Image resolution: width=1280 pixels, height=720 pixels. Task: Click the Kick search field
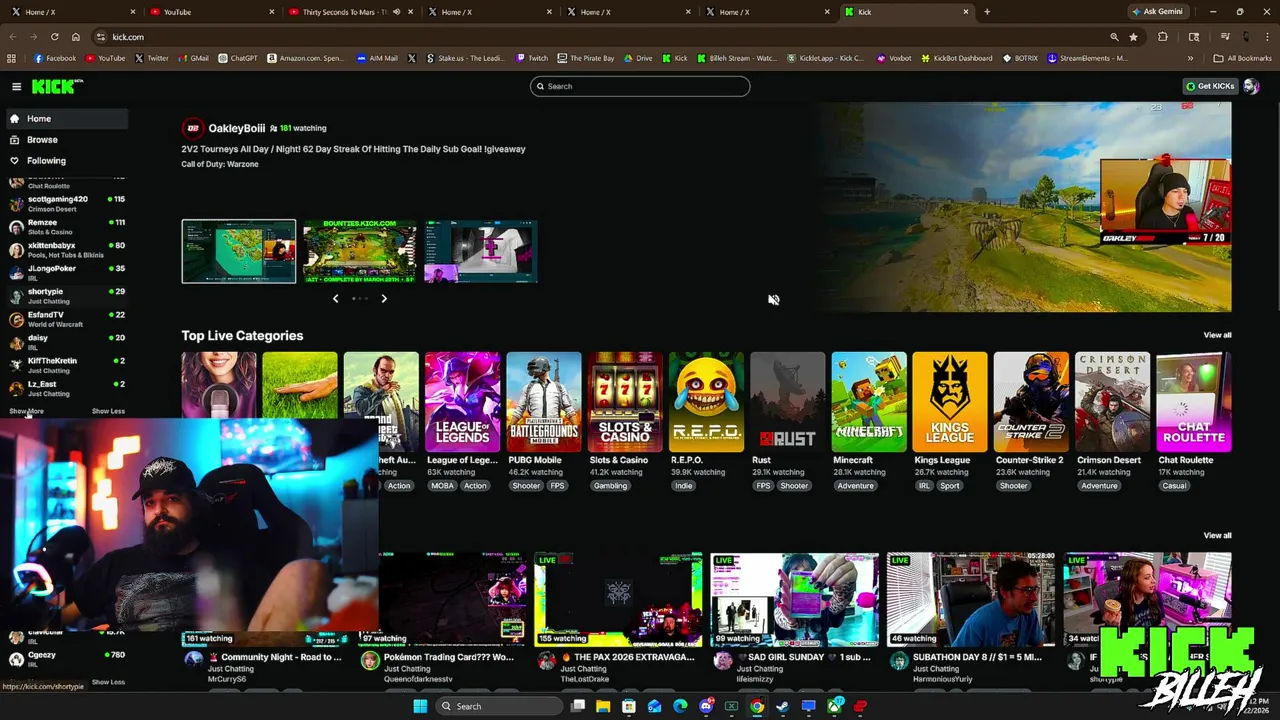pyautogui.click(x=640, y=86)
